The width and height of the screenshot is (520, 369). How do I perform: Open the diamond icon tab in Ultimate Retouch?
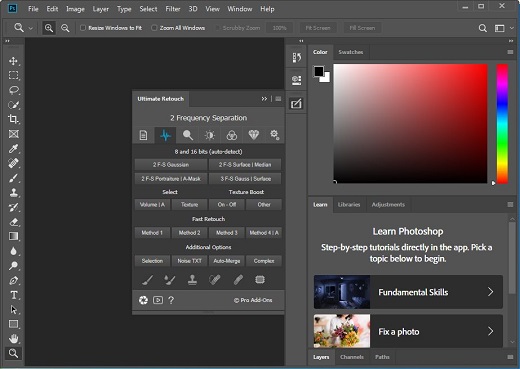(x=253, y=135)
